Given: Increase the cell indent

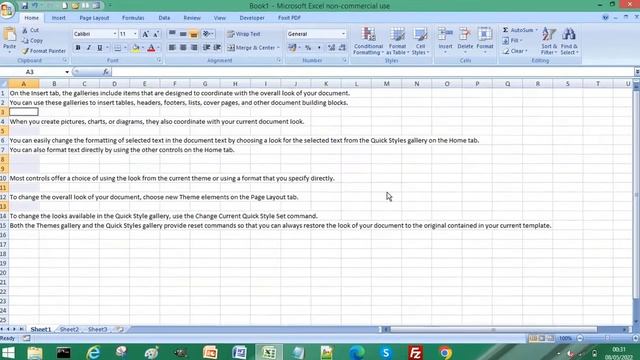Looking at the screenshot, I should [x=218, y=48].
